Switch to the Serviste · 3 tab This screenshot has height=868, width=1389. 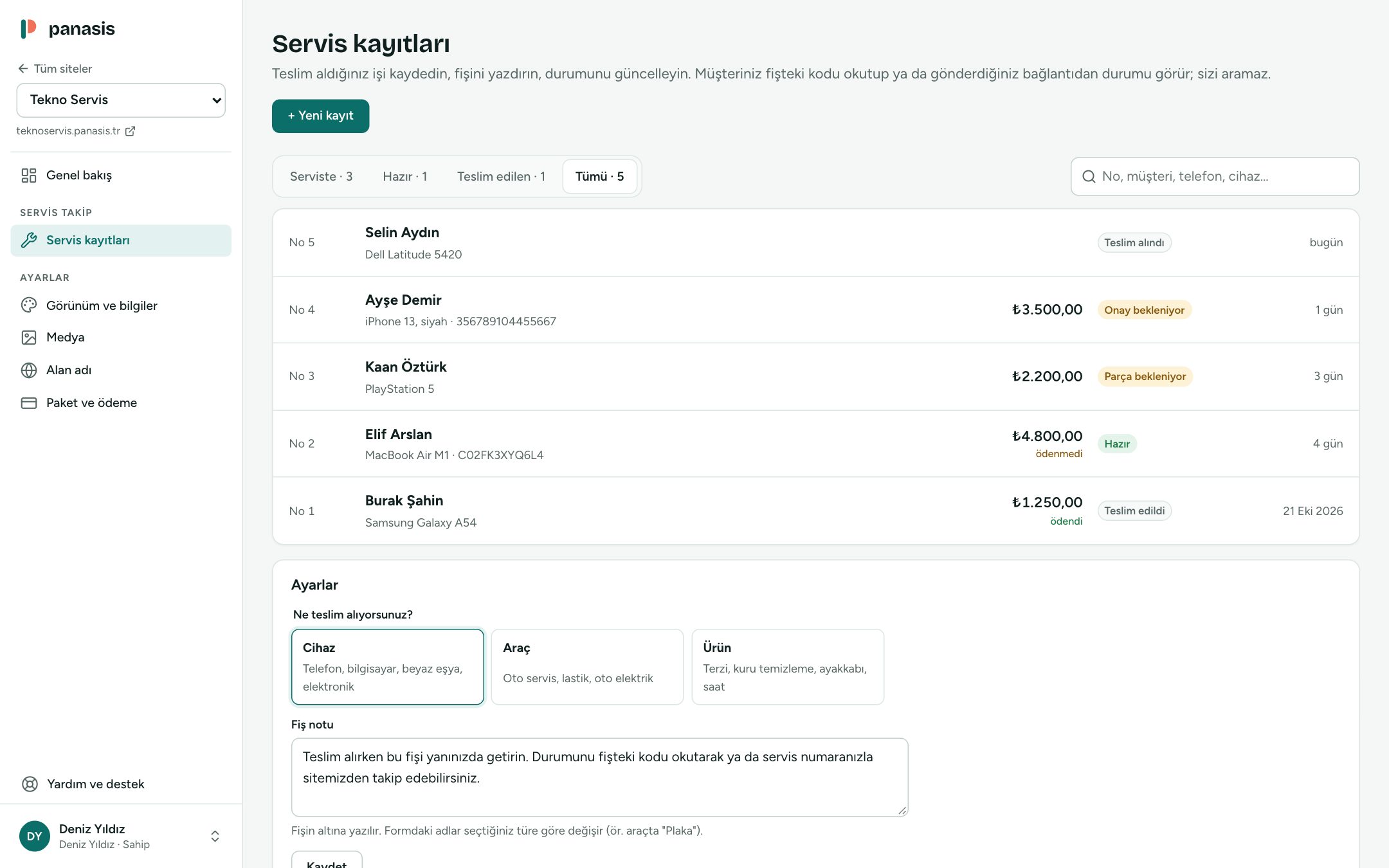tap(322, 177)
